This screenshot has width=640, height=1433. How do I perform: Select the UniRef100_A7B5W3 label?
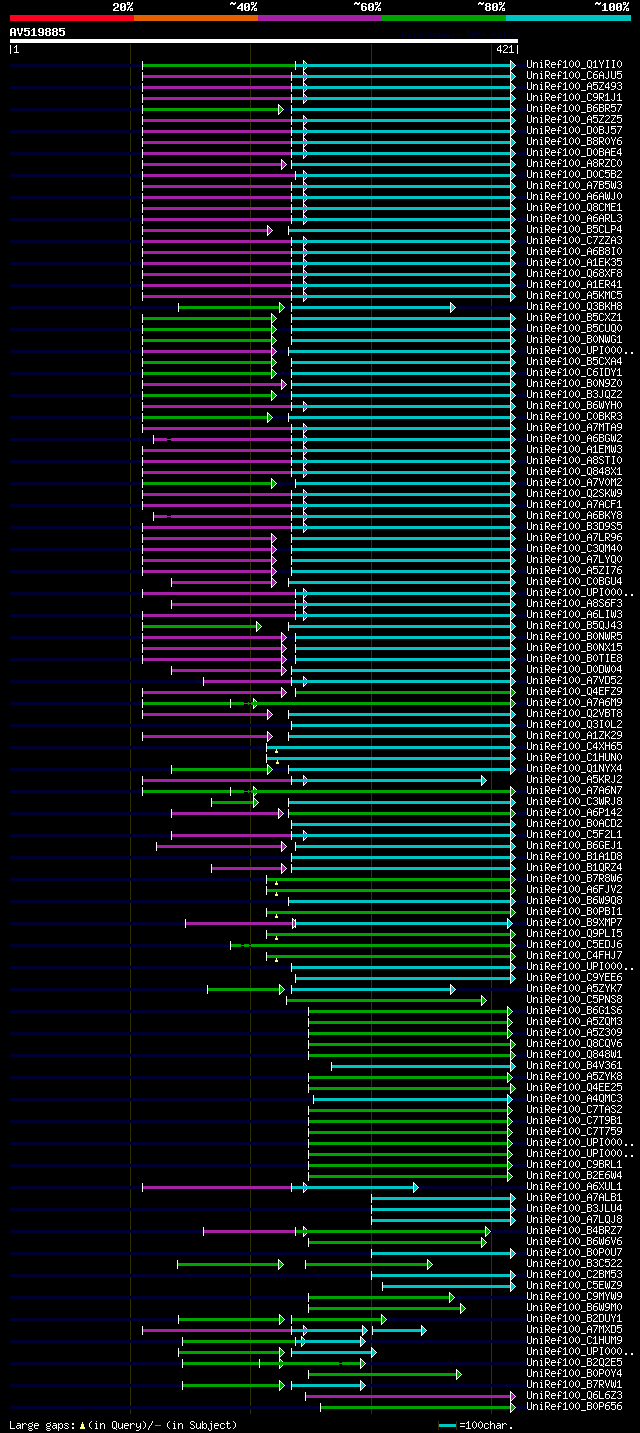click(574, 185)
